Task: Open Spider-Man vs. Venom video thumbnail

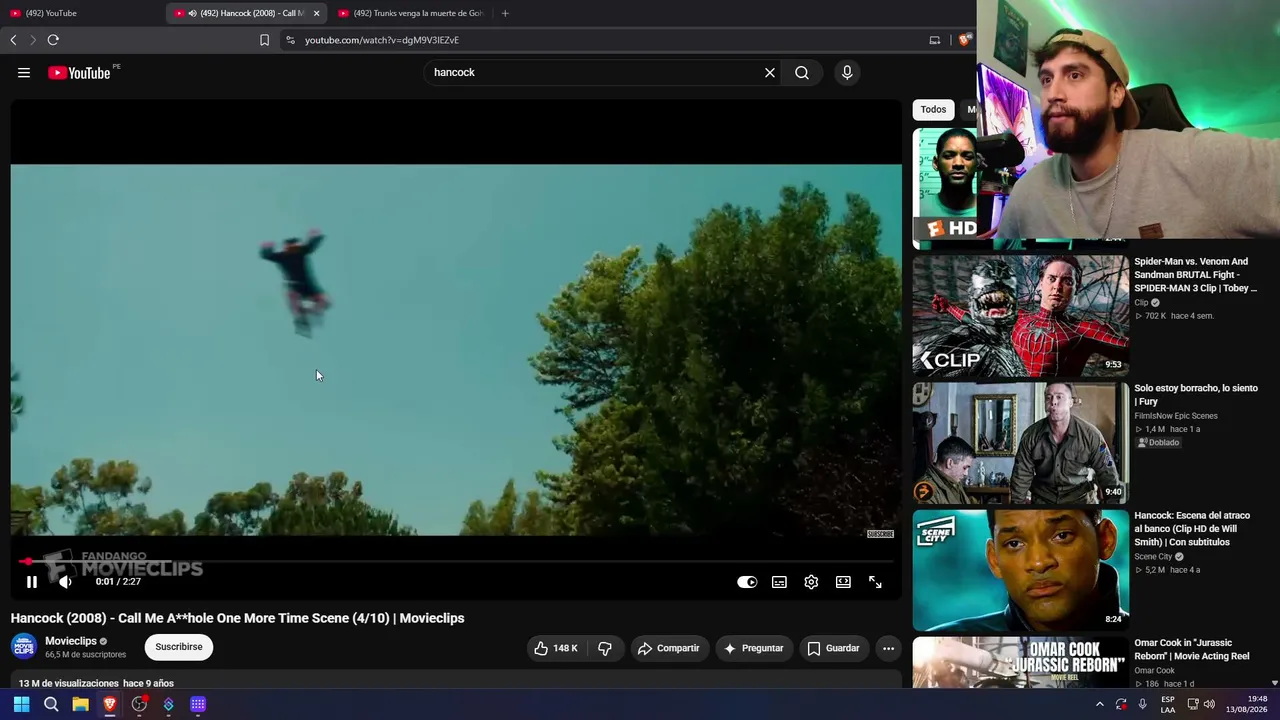Action: click(1020, 315)
